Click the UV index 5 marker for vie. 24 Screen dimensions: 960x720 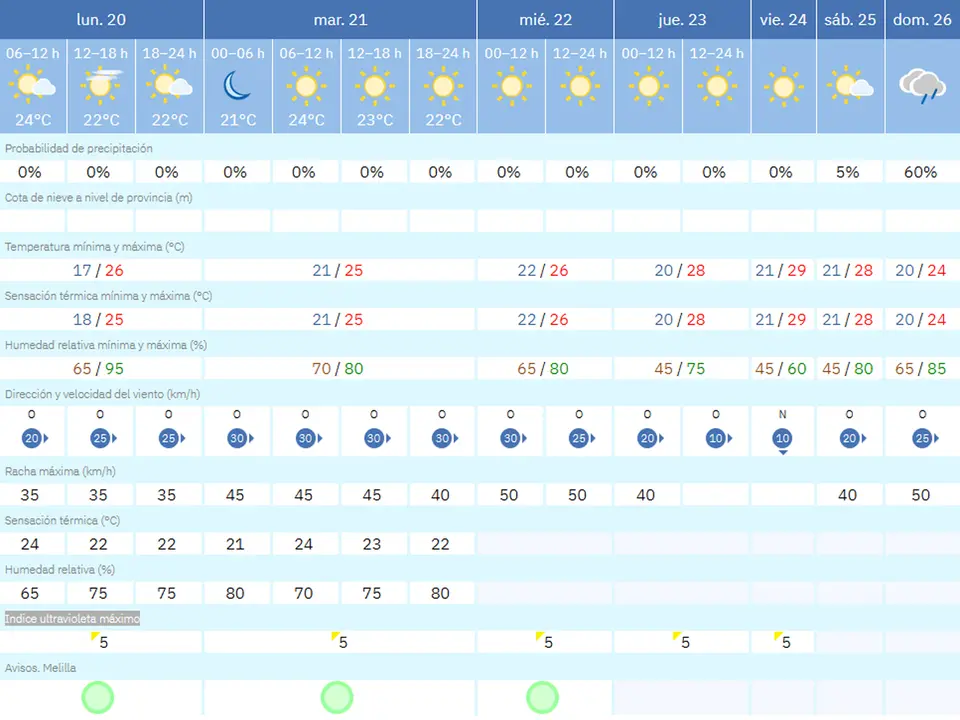tap(782, 641)
